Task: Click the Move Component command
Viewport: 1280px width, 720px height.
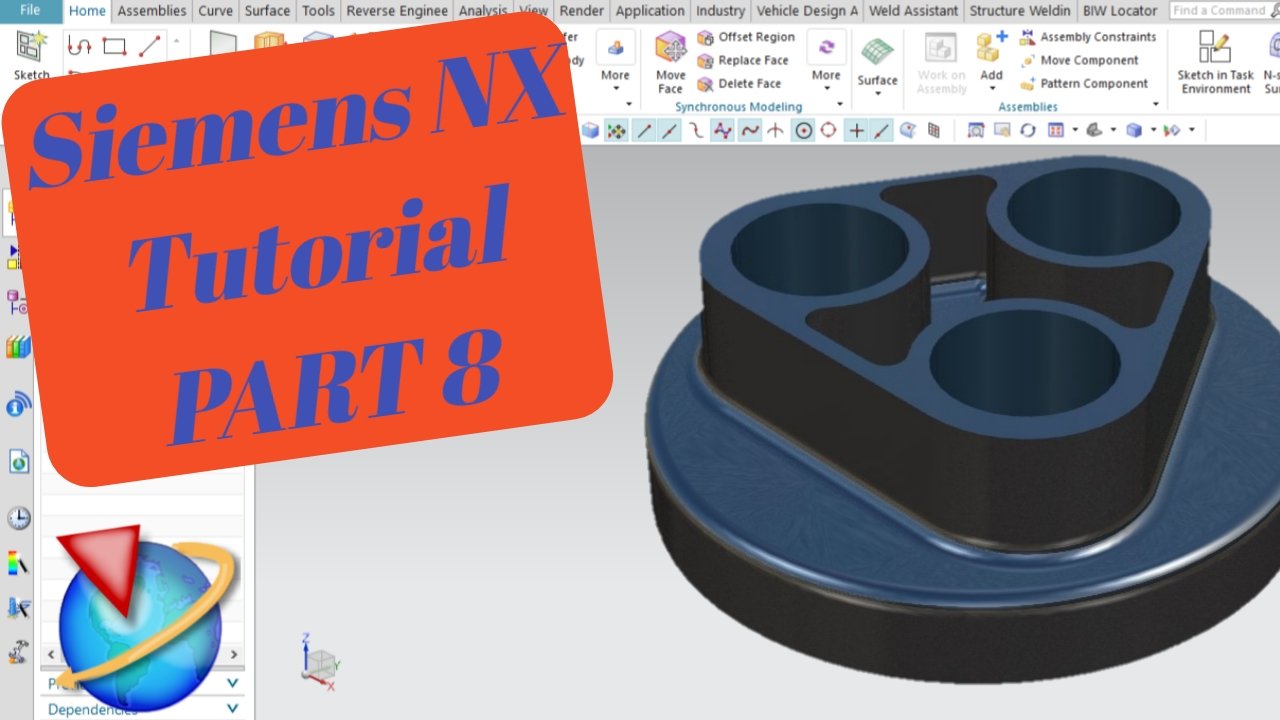Action: coord(1079,60)
